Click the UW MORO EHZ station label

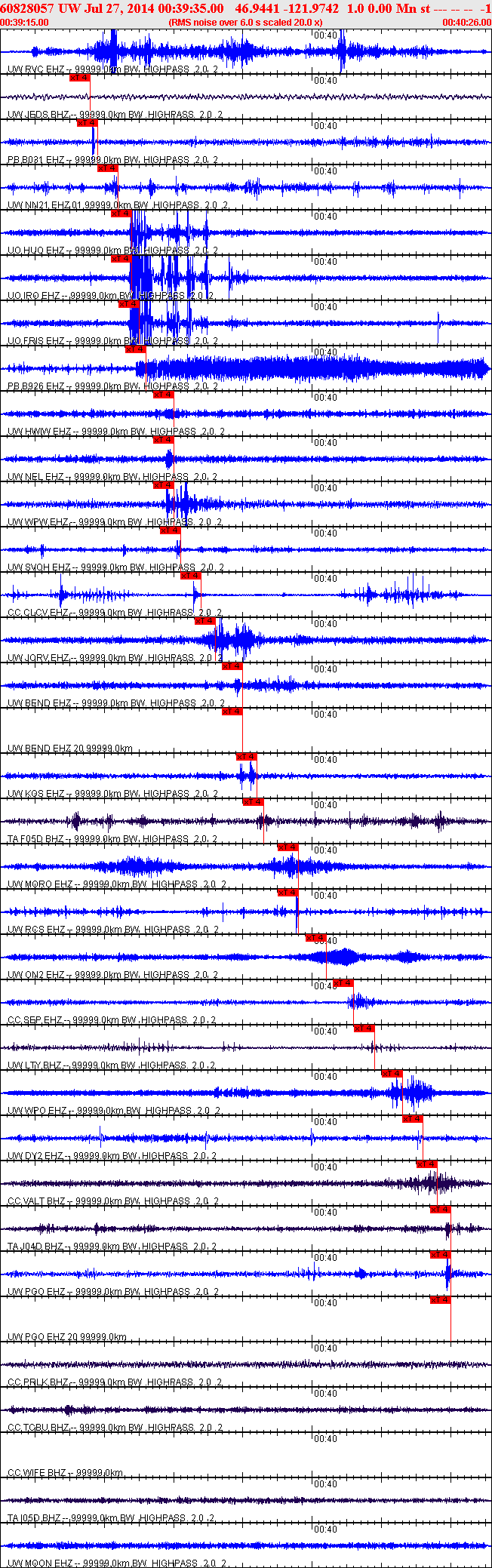pyautogui.click(x=117, y=884)
